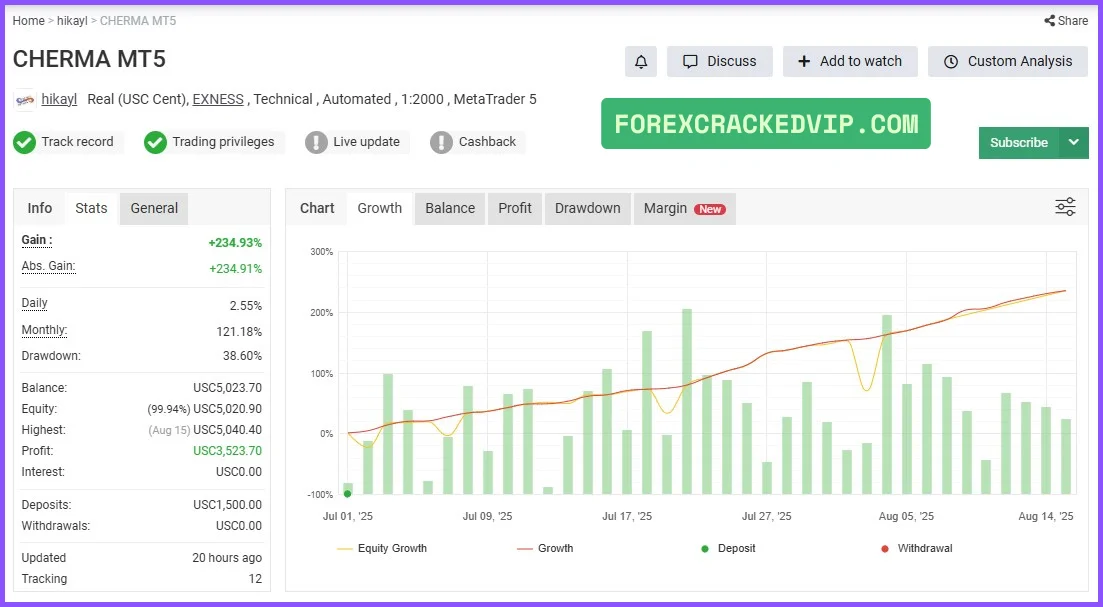The height and width of the screenshot is (607, 1103).
Task: Toggle Equity Growth legend series
Action: point(382,548)
